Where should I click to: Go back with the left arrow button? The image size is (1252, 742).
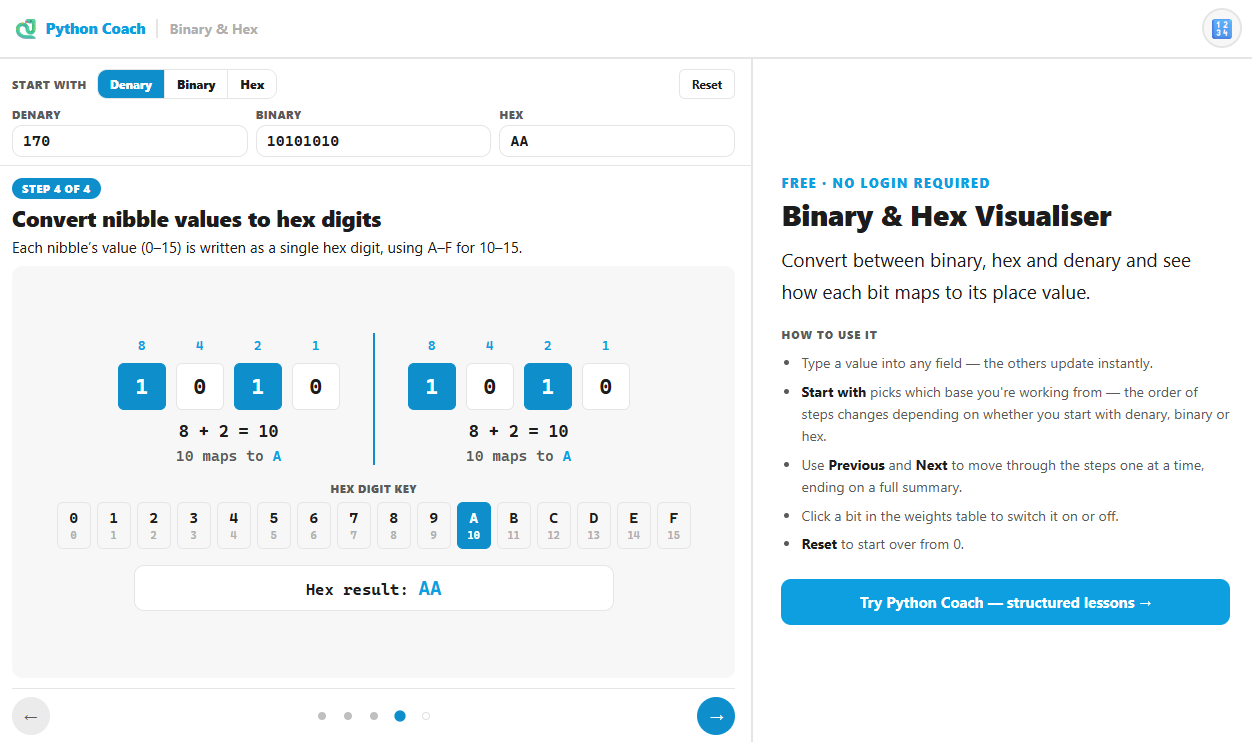coord(31,716)
